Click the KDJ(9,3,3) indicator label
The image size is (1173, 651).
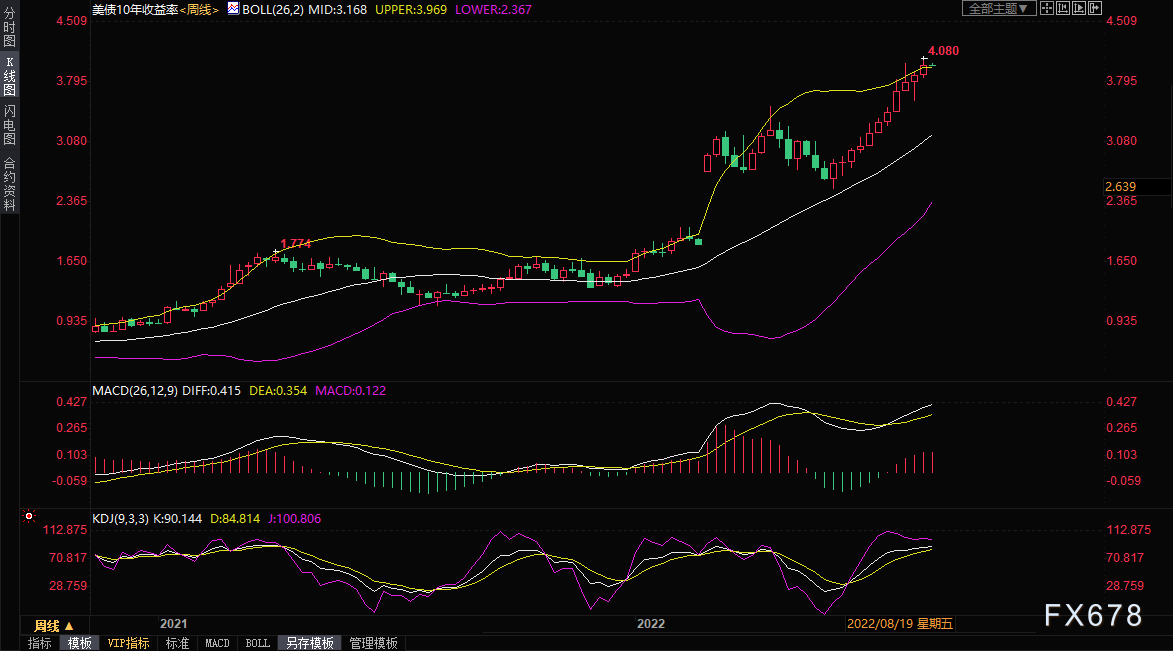tap(120, 519)
